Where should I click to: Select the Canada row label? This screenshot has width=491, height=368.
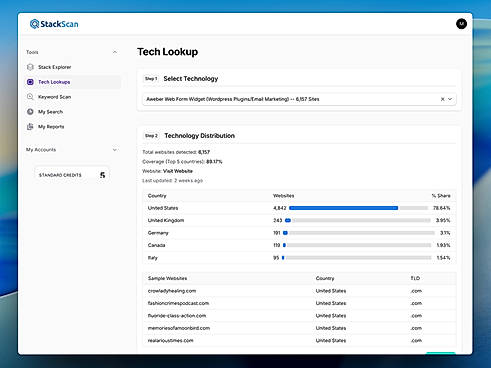point(156,245)
